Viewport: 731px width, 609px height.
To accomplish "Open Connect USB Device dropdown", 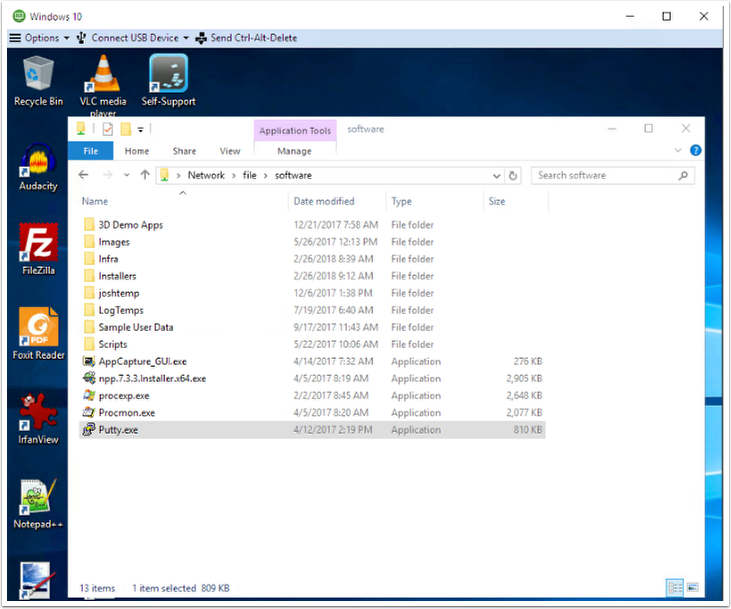I will [133, 38].
